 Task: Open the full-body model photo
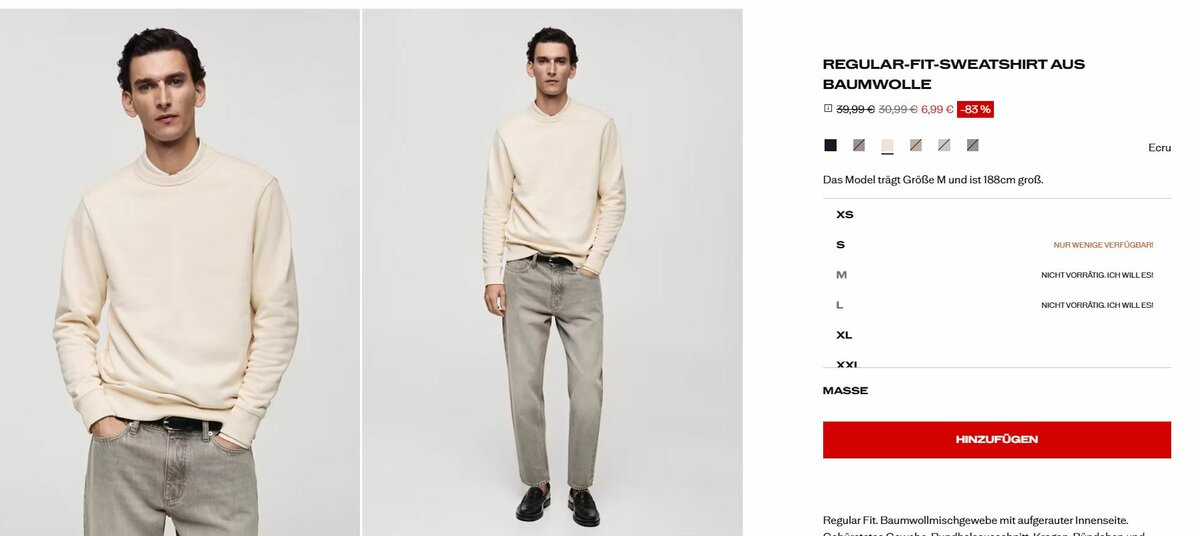(552, 272)
